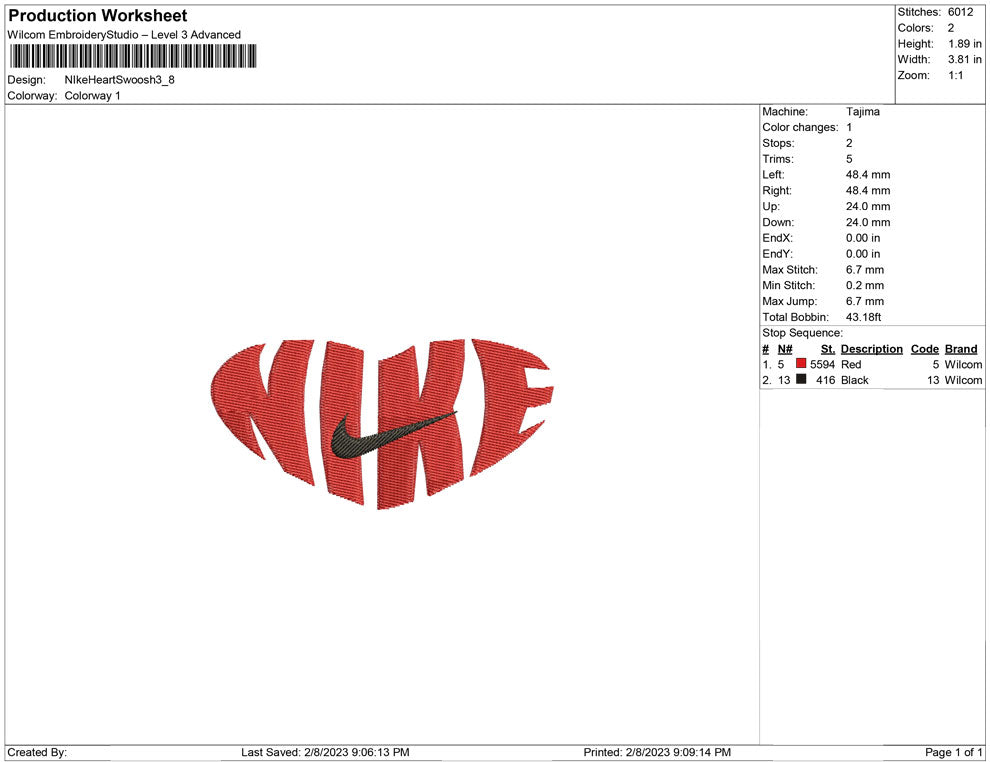990x762 pixels.
Task: Click the Color changes label
Action: point(800,127)
